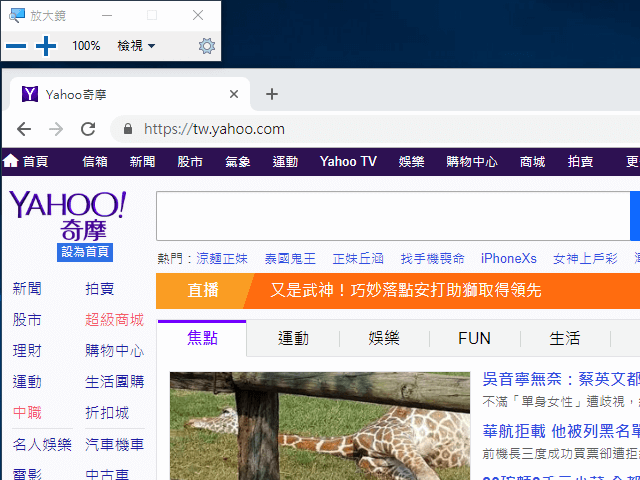Click the YAHOO! 奇摩 logo
Viewport: 640px width, 480px height.
coord(68,216)
